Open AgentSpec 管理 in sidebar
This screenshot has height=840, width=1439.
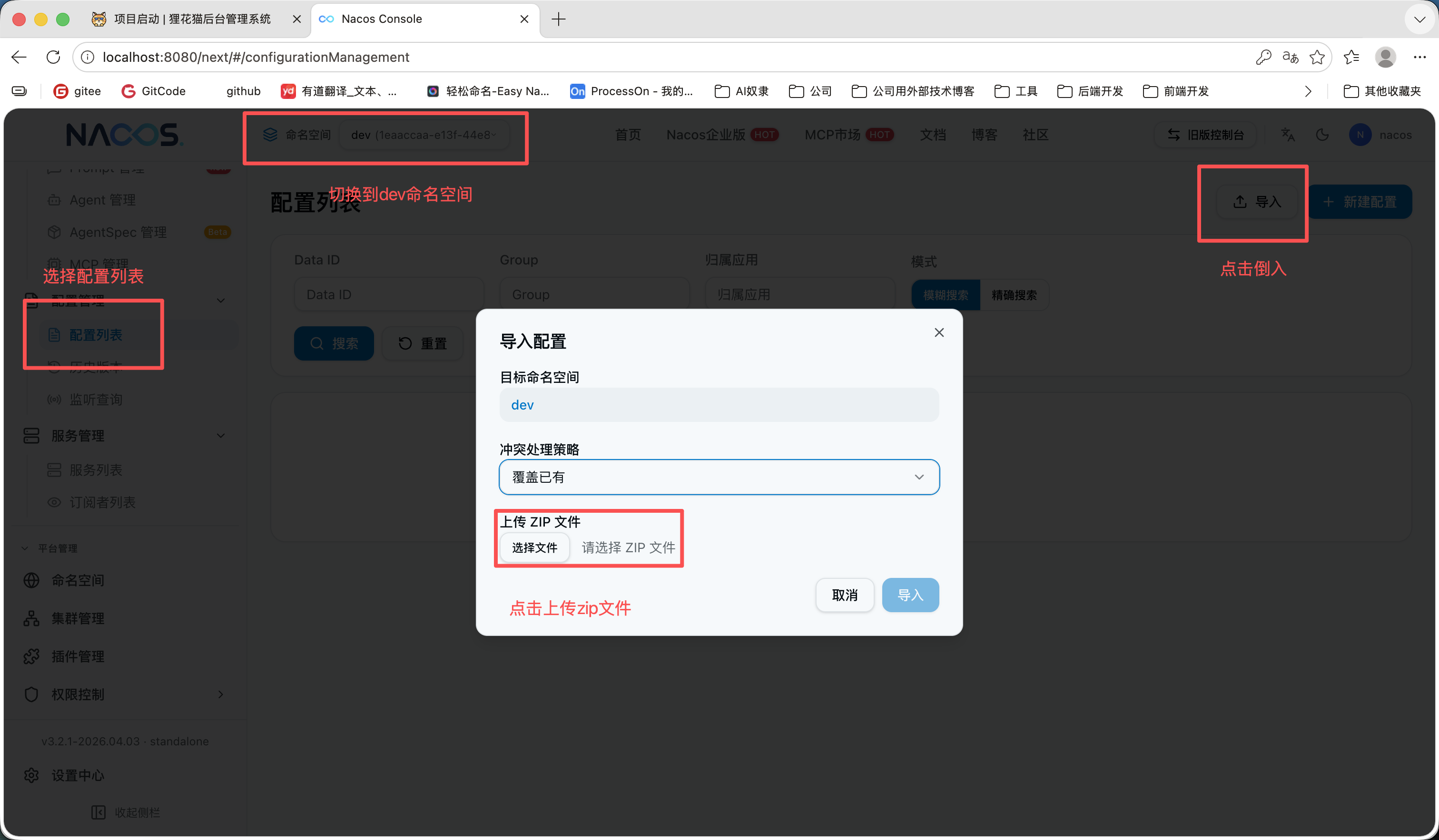click(x=118, y=232)
